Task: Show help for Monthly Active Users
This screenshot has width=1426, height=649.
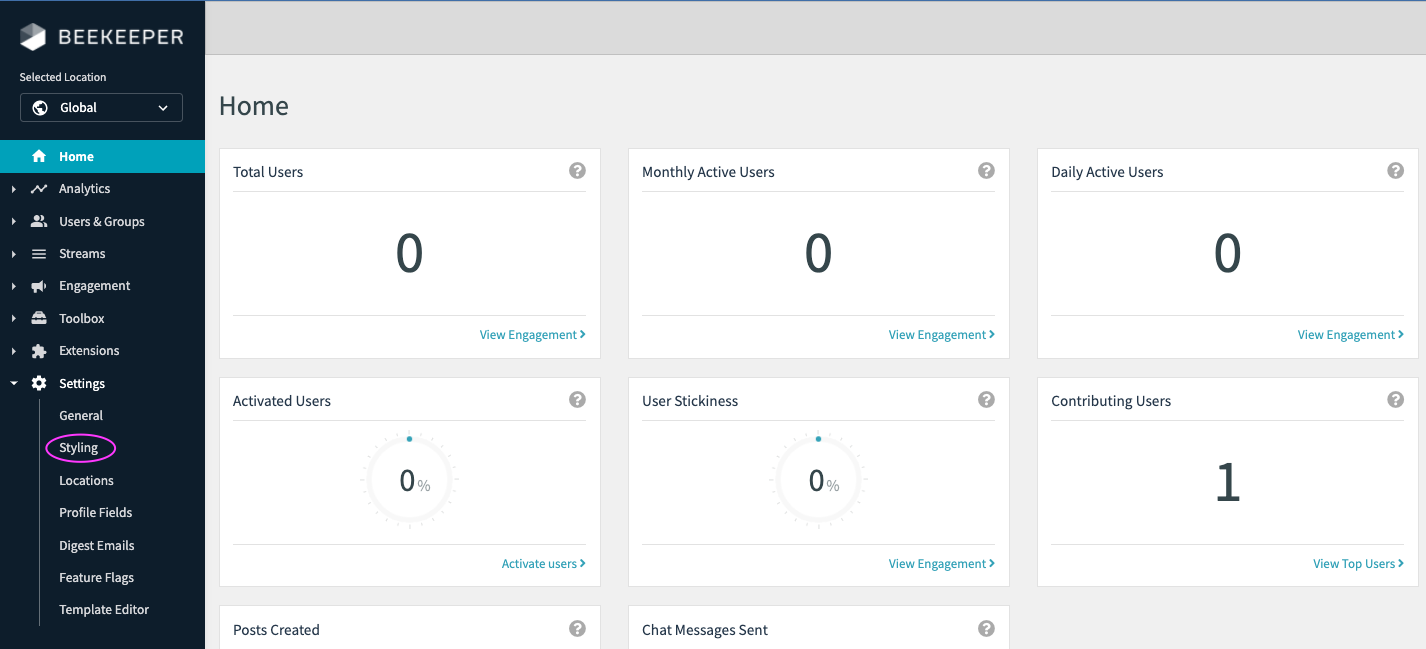Action: coord(986,171)
